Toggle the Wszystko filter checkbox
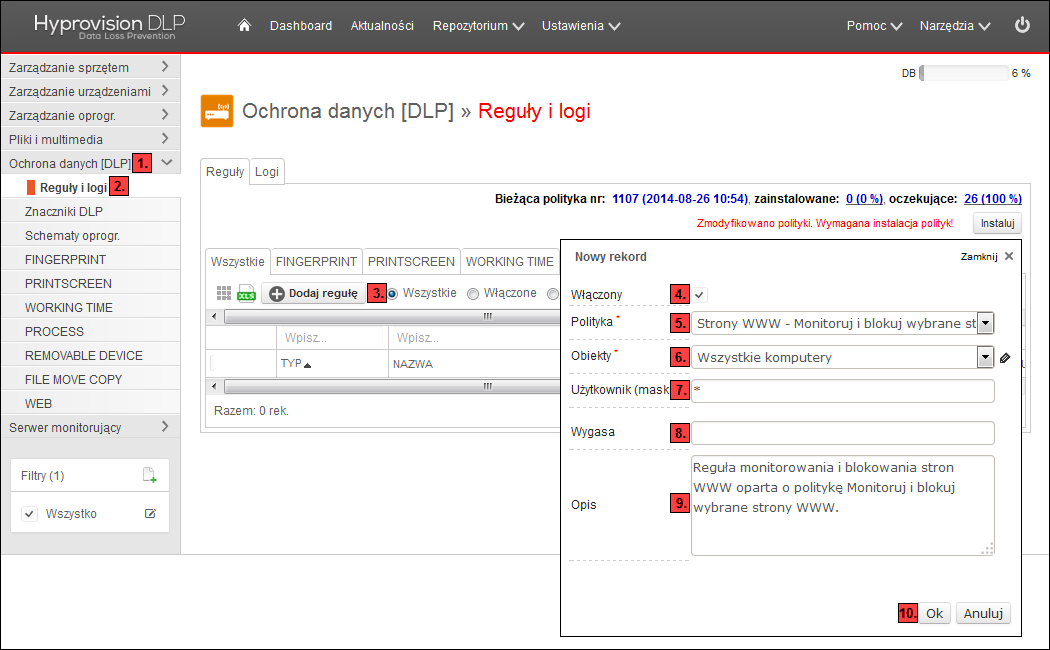The height and width of the screenshot is (650, 1050). pos(29,513)
